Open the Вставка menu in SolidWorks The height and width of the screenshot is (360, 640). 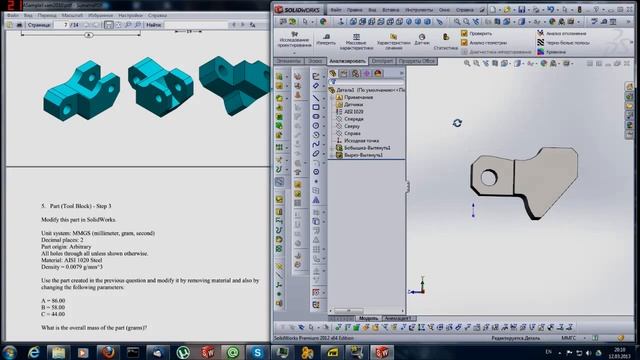391,9
